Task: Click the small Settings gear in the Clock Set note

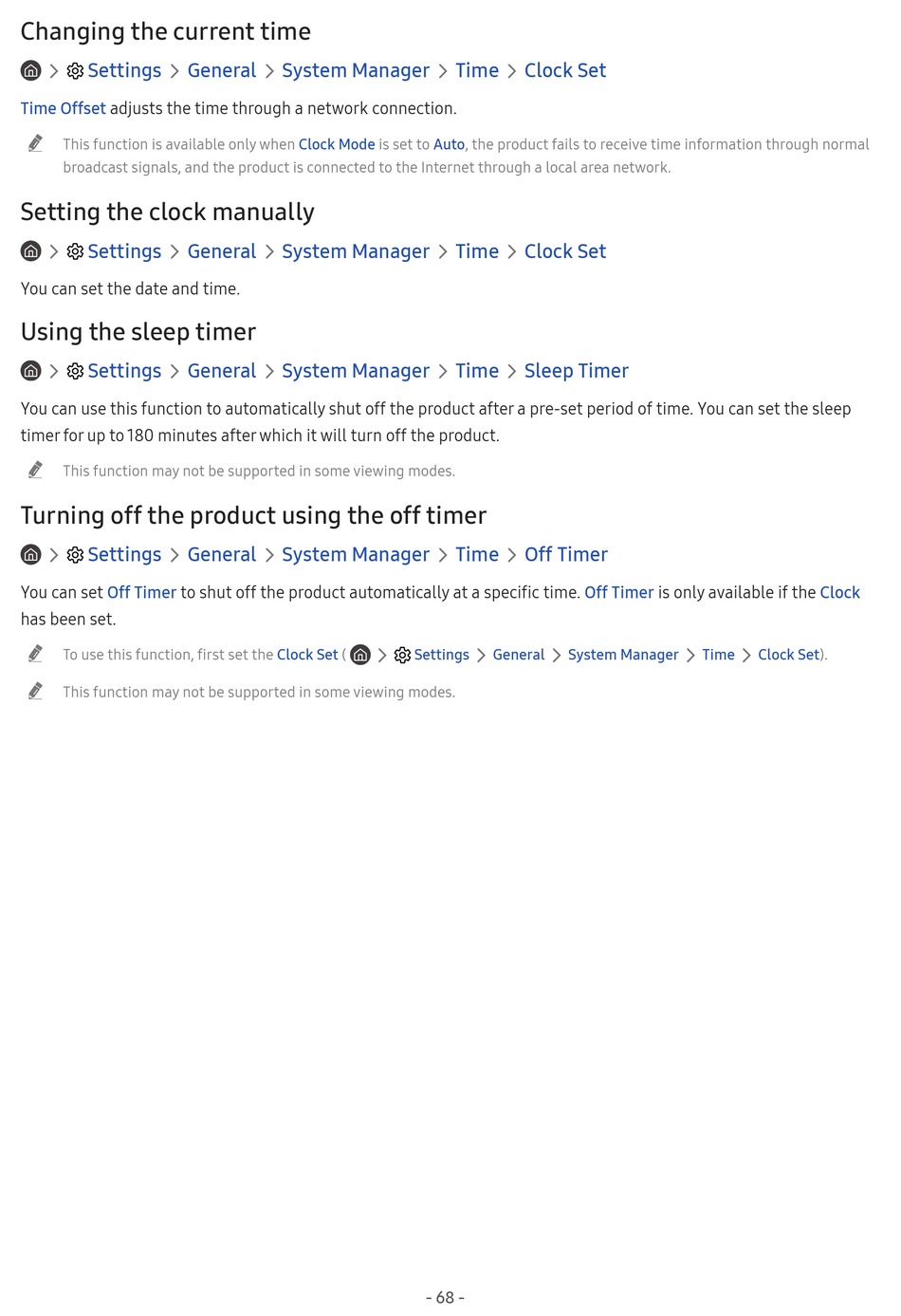Action: point(402,656)
